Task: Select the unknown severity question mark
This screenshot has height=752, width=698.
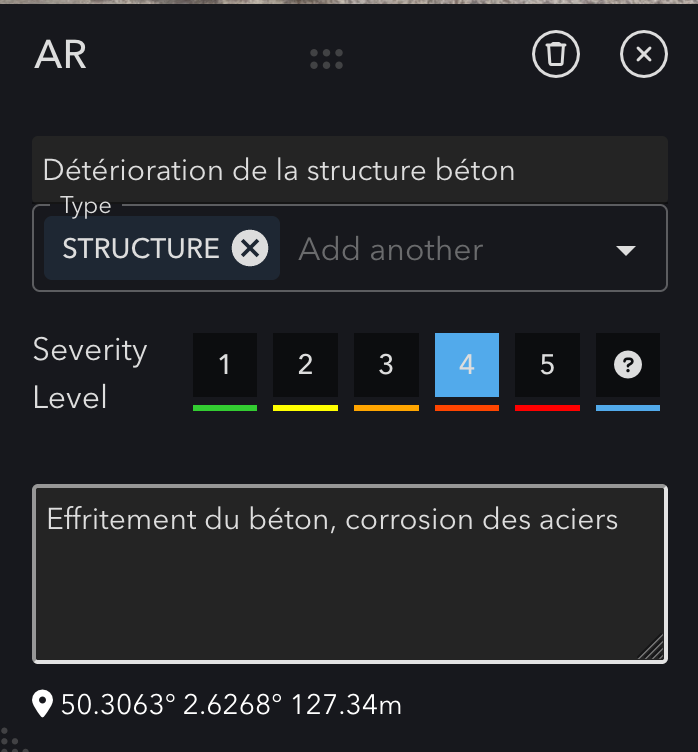Action: click(627, 365)
